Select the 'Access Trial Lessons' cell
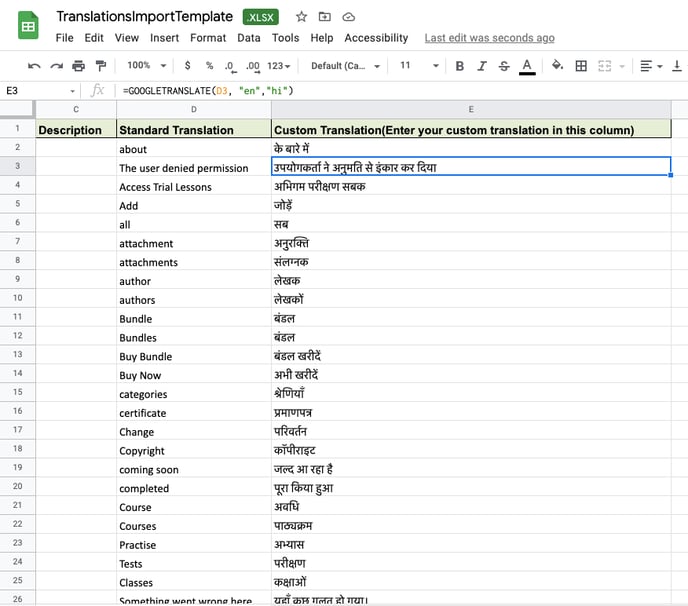This screenshot has height=606, width=688. tap(194, 185)
